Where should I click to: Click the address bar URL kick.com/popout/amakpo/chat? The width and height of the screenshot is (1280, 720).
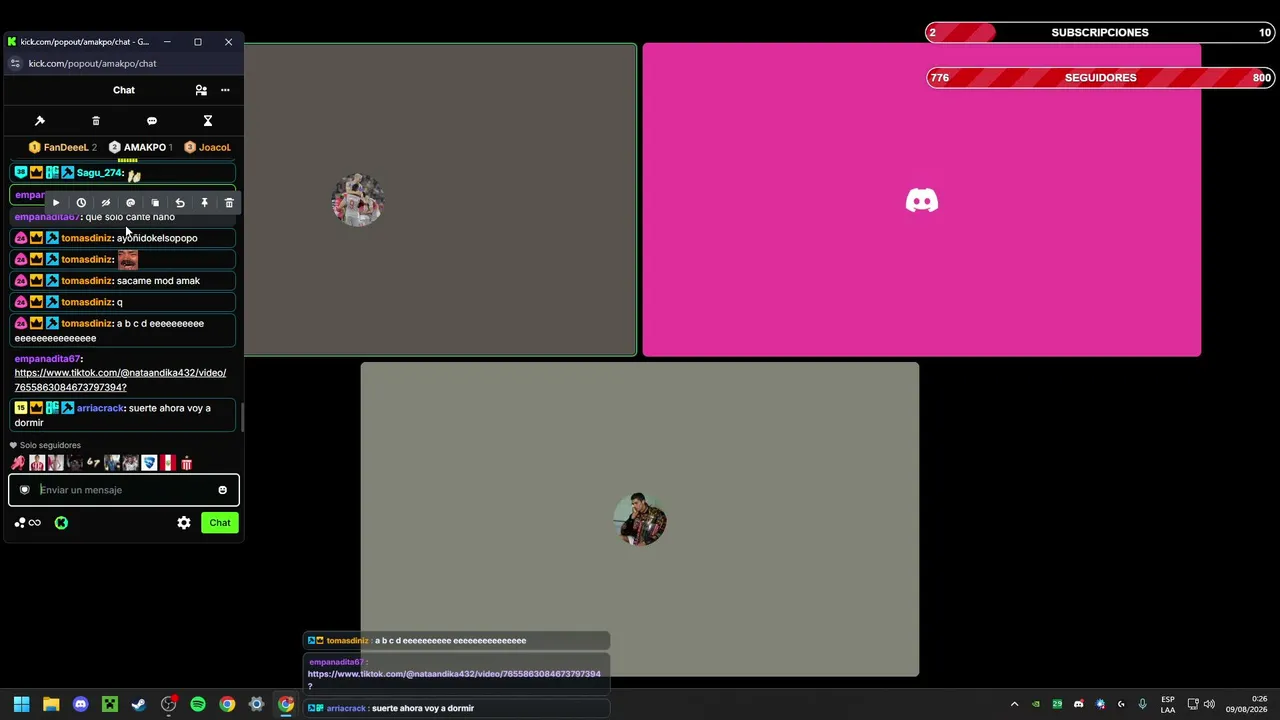tap(92, 64)
